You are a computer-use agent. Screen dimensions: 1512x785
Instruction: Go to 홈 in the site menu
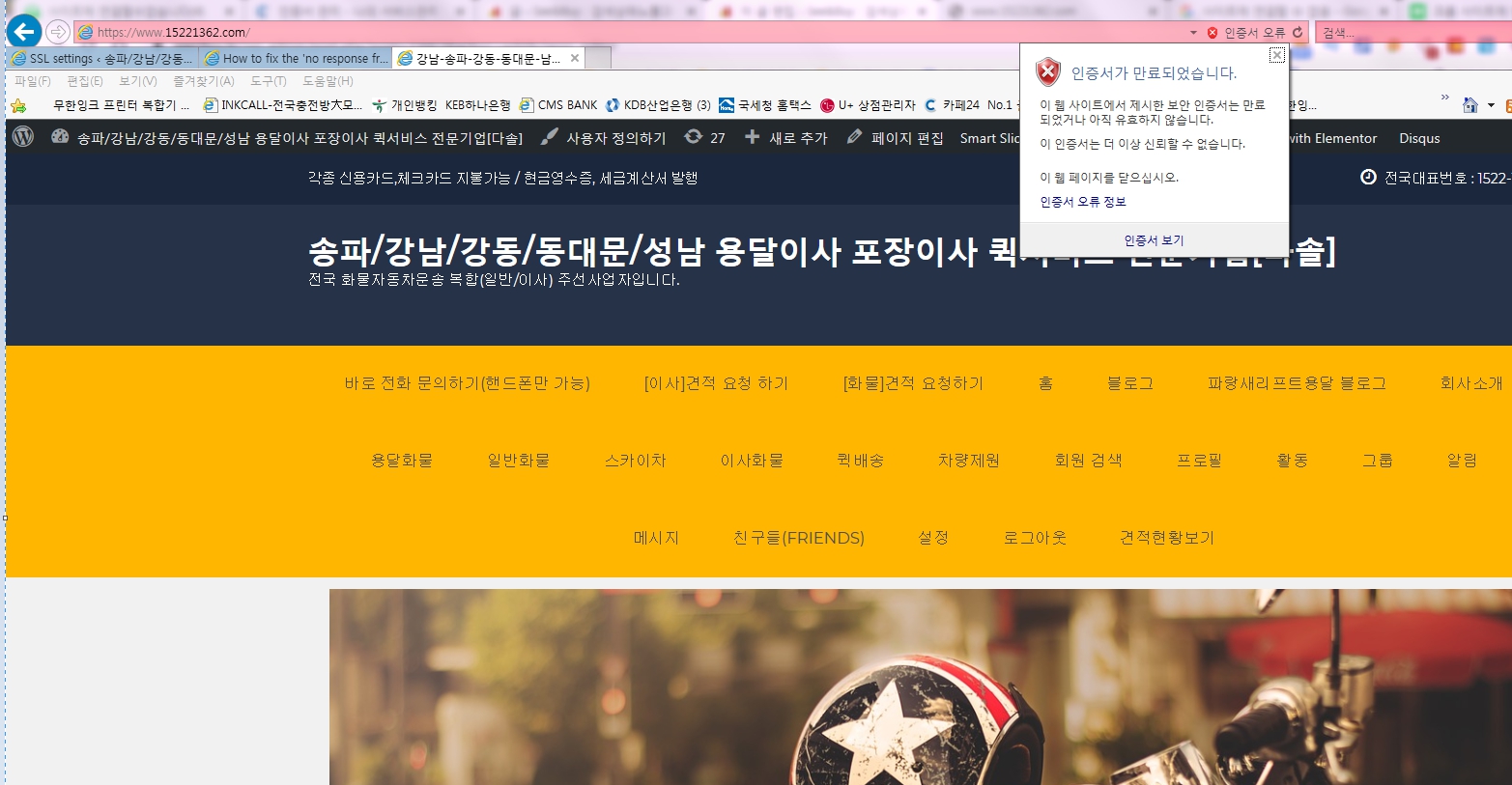click(1045, 383)
